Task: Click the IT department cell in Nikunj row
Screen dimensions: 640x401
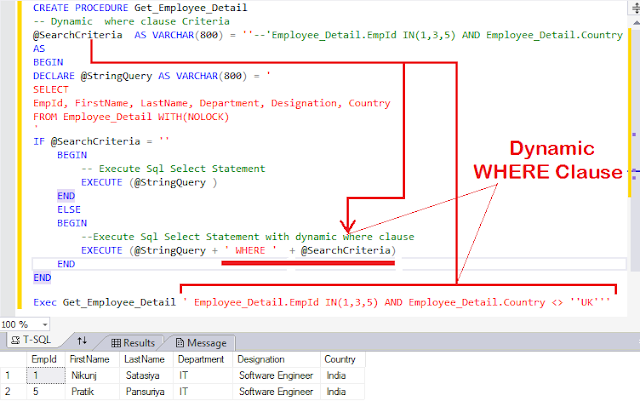Action: (x=203, y=375)
